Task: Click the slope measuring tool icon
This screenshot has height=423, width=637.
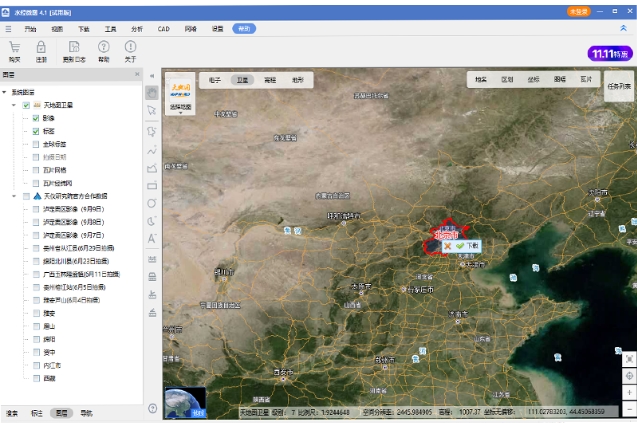Action: click(x=152, y=312)
